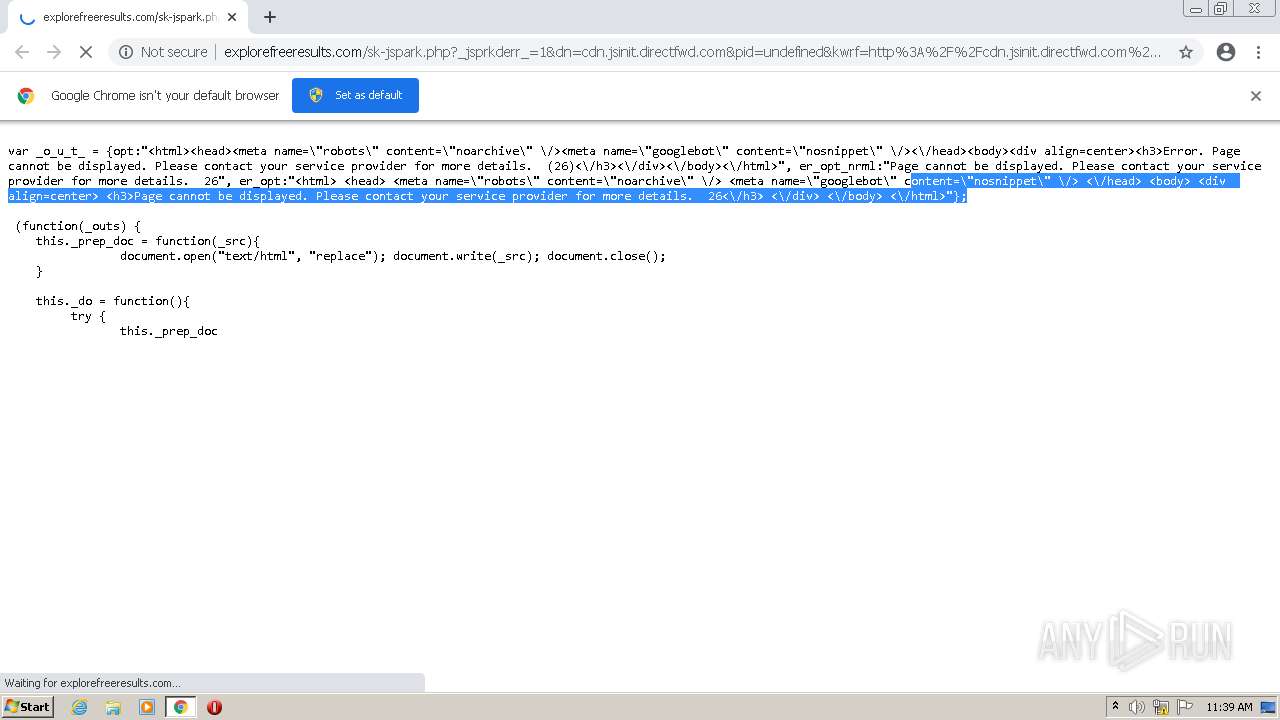Click the 'try {' code line

coord(88,316)
